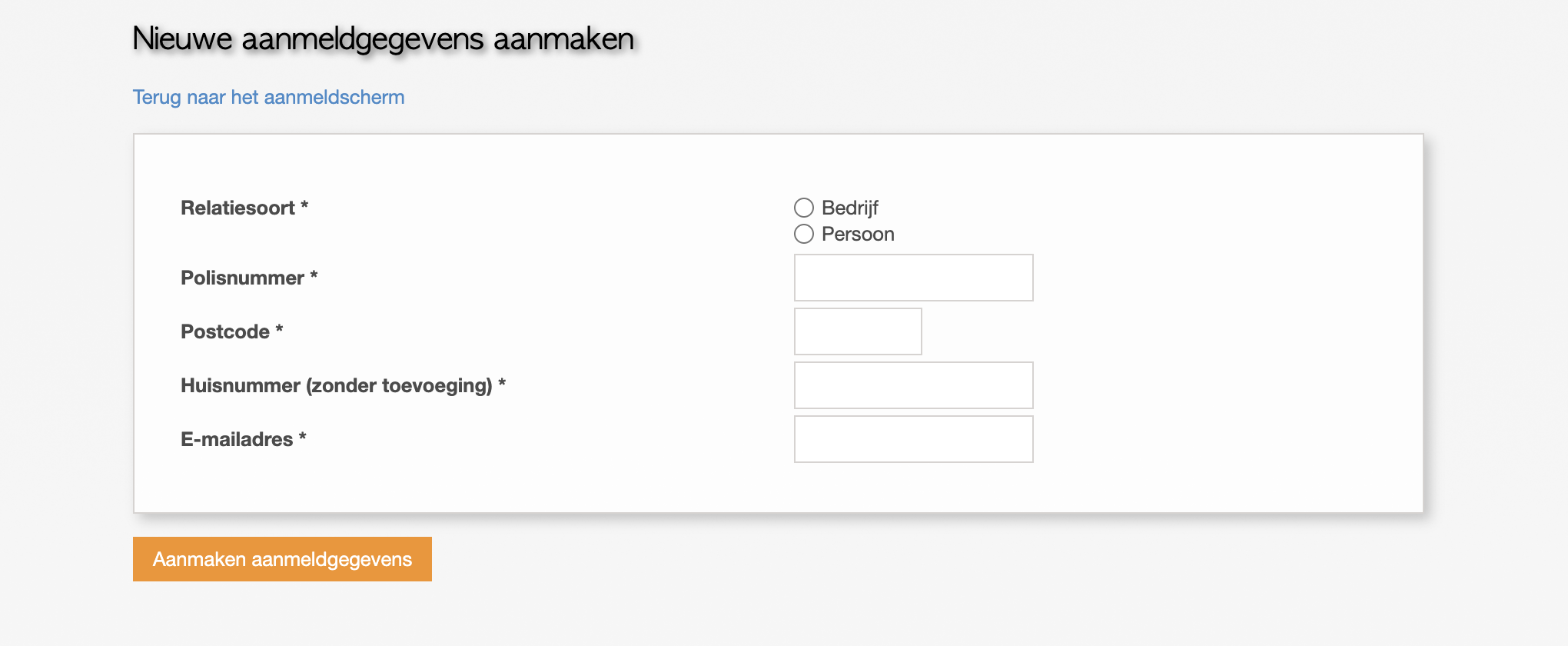This screenshot has height=646, width=1568.
Task: Click the Relatiesoort label text
Action: (x=244, y=207)
